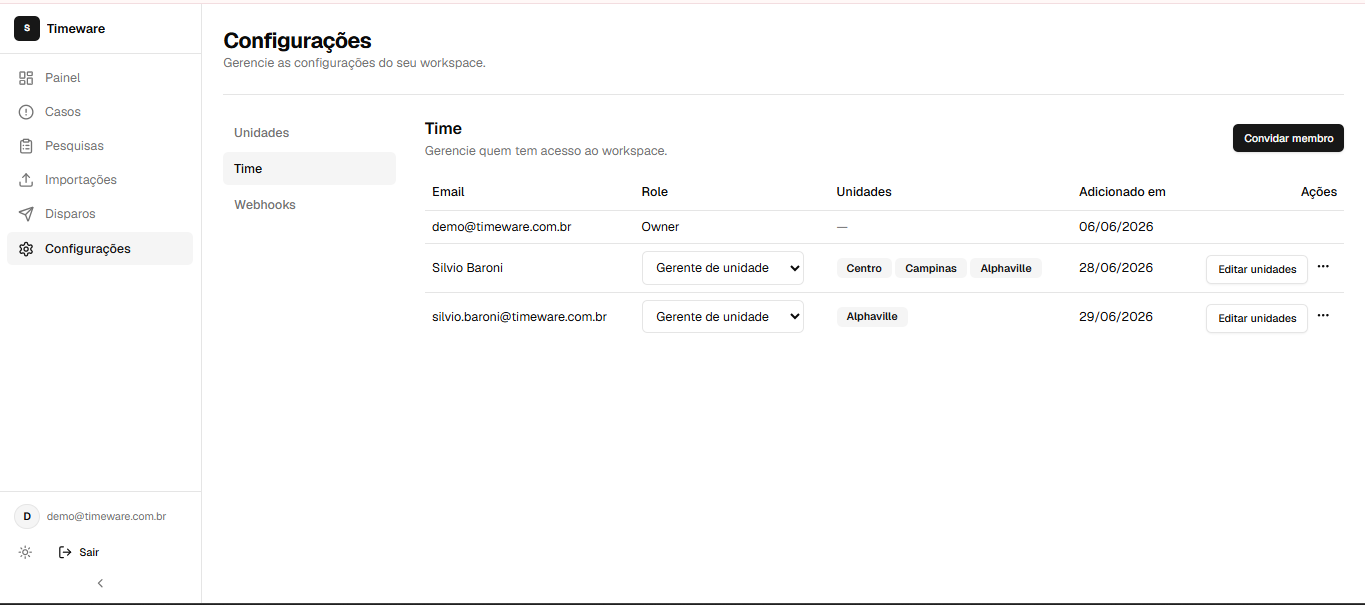Click Alphaville tag in Silvio Baroni row

pos(1006,268)
